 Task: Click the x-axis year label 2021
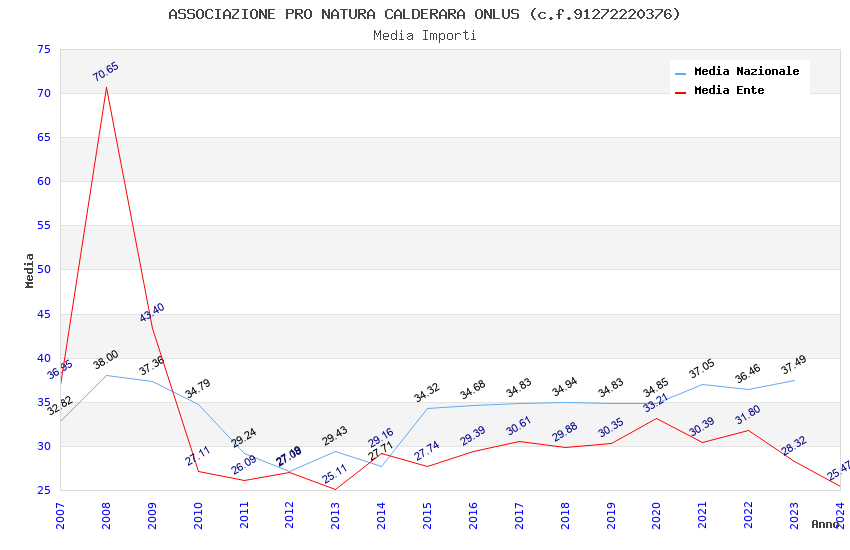pos(703,515)
